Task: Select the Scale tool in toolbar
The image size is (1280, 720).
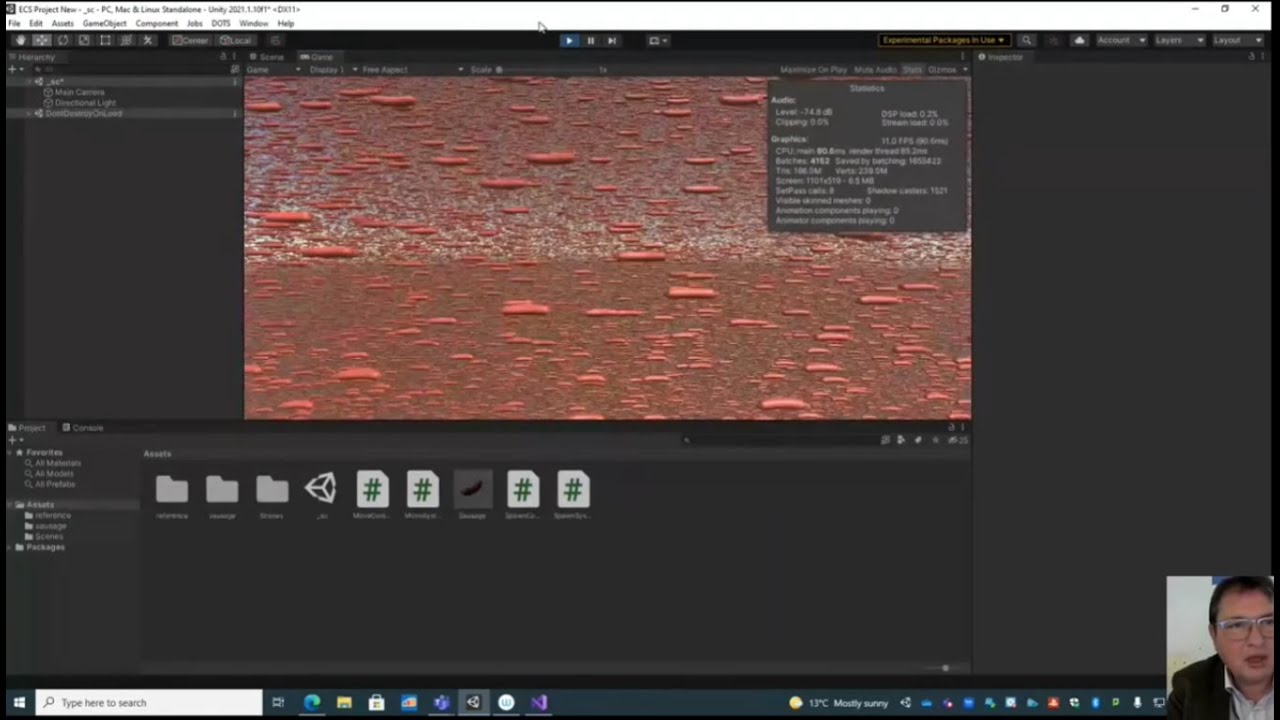Action: (x=84, y=40)
